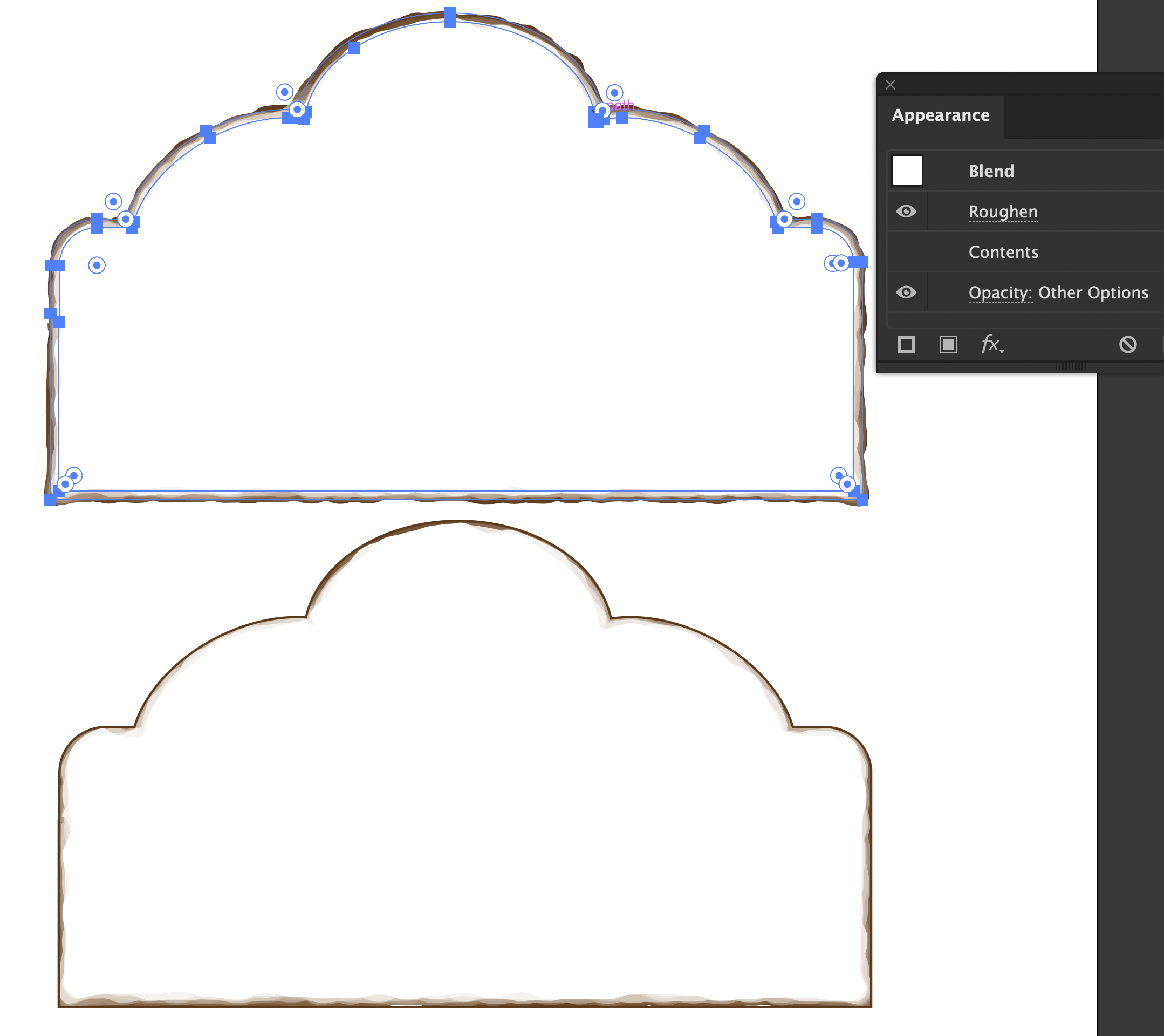Click the Add New Stroke icon
Screen dimensions: 1164x1036
click(907, 345)
